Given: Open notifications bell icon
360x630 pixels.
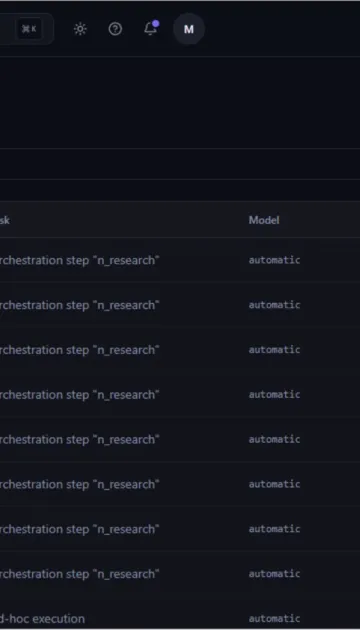Looking at the screenshot, I should 151,29.
